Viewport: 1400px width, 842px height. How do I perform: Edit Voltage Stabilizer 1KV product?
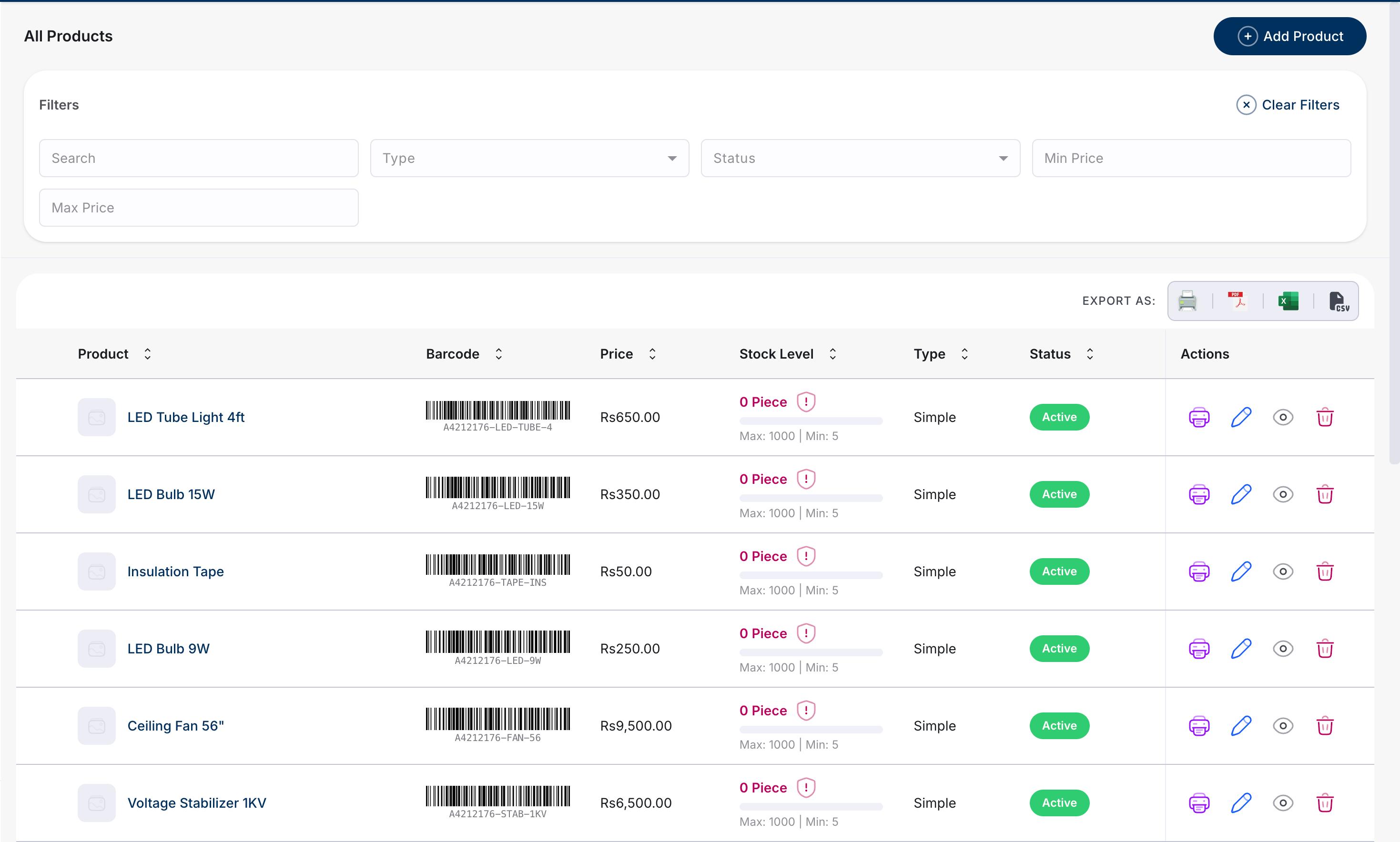coord(1241,803)
